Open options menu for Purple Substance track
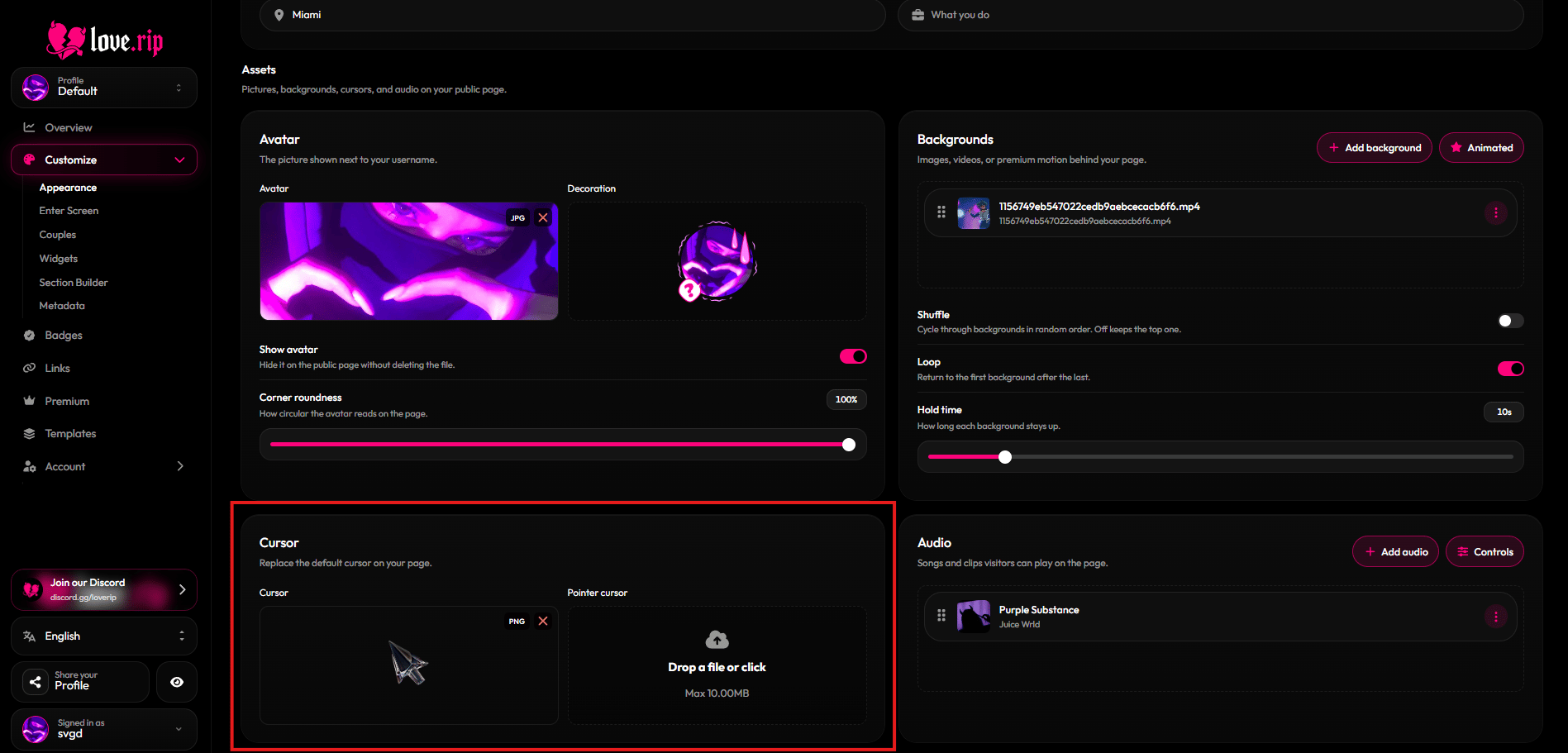This screenshot has height=753, width=1568. tap(1495, 617)
